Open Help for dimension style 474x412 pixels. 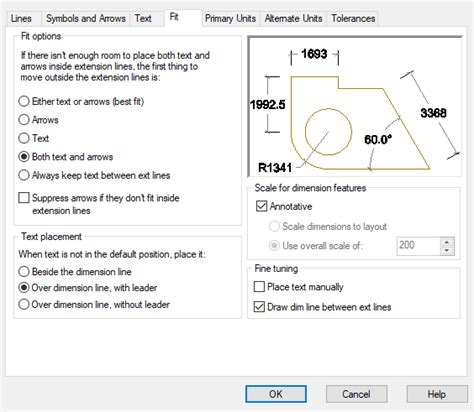pos(437,394)
